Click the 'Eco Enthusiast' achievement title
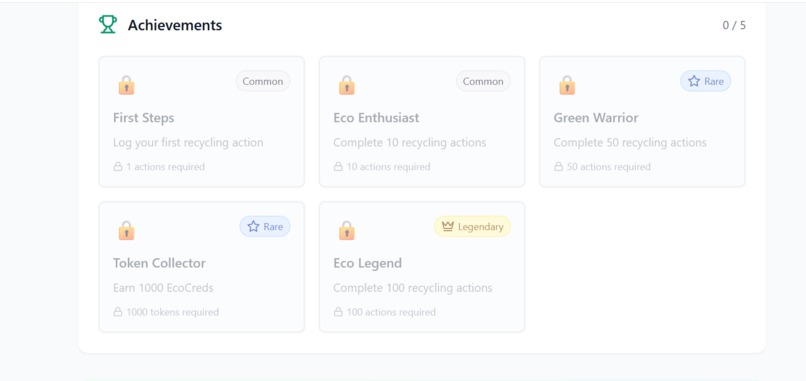The height and width of the screenshot is (381, 806). pyautogui.click(x=376, y=118)
